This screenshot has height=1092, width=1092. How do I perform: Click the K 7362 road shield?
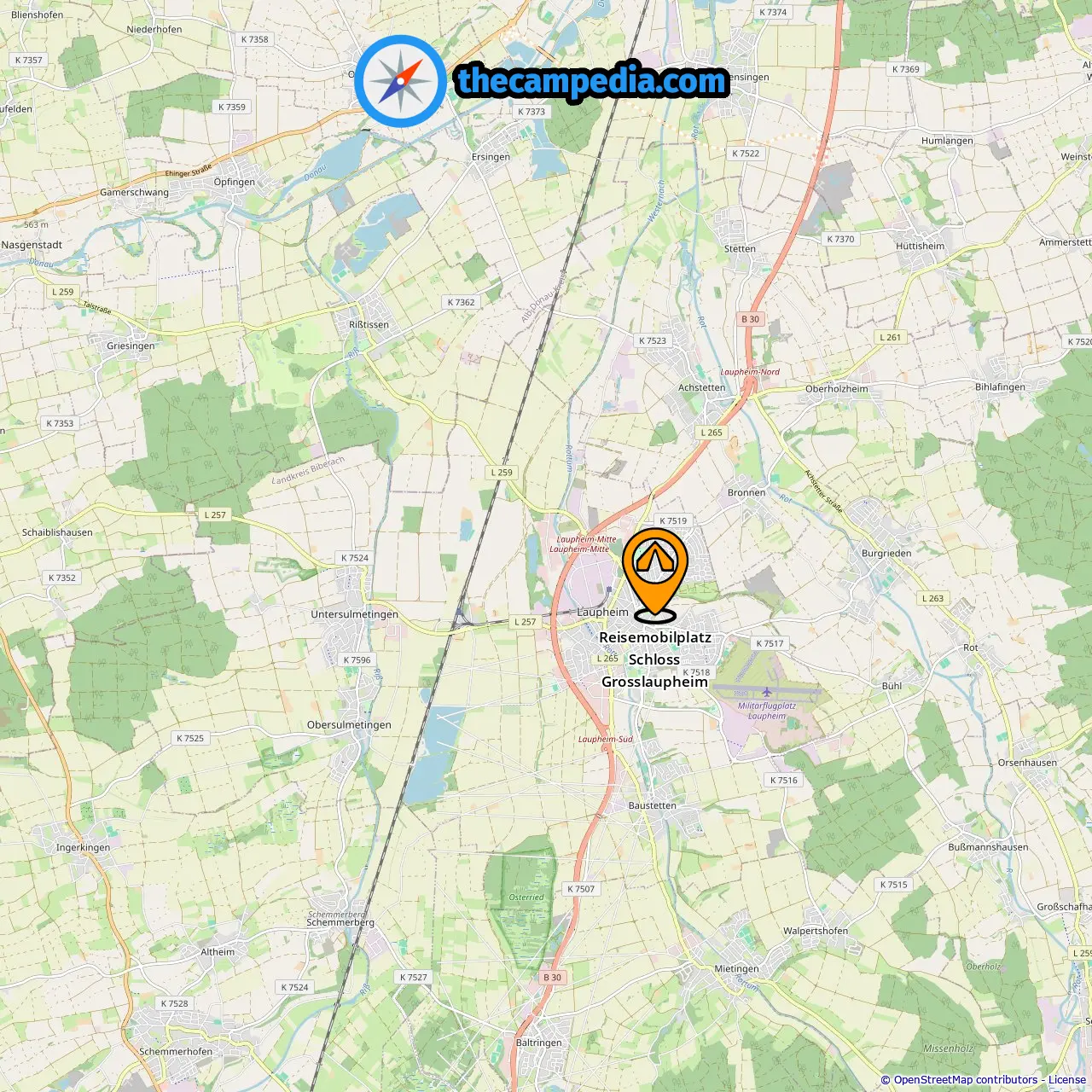462,302
